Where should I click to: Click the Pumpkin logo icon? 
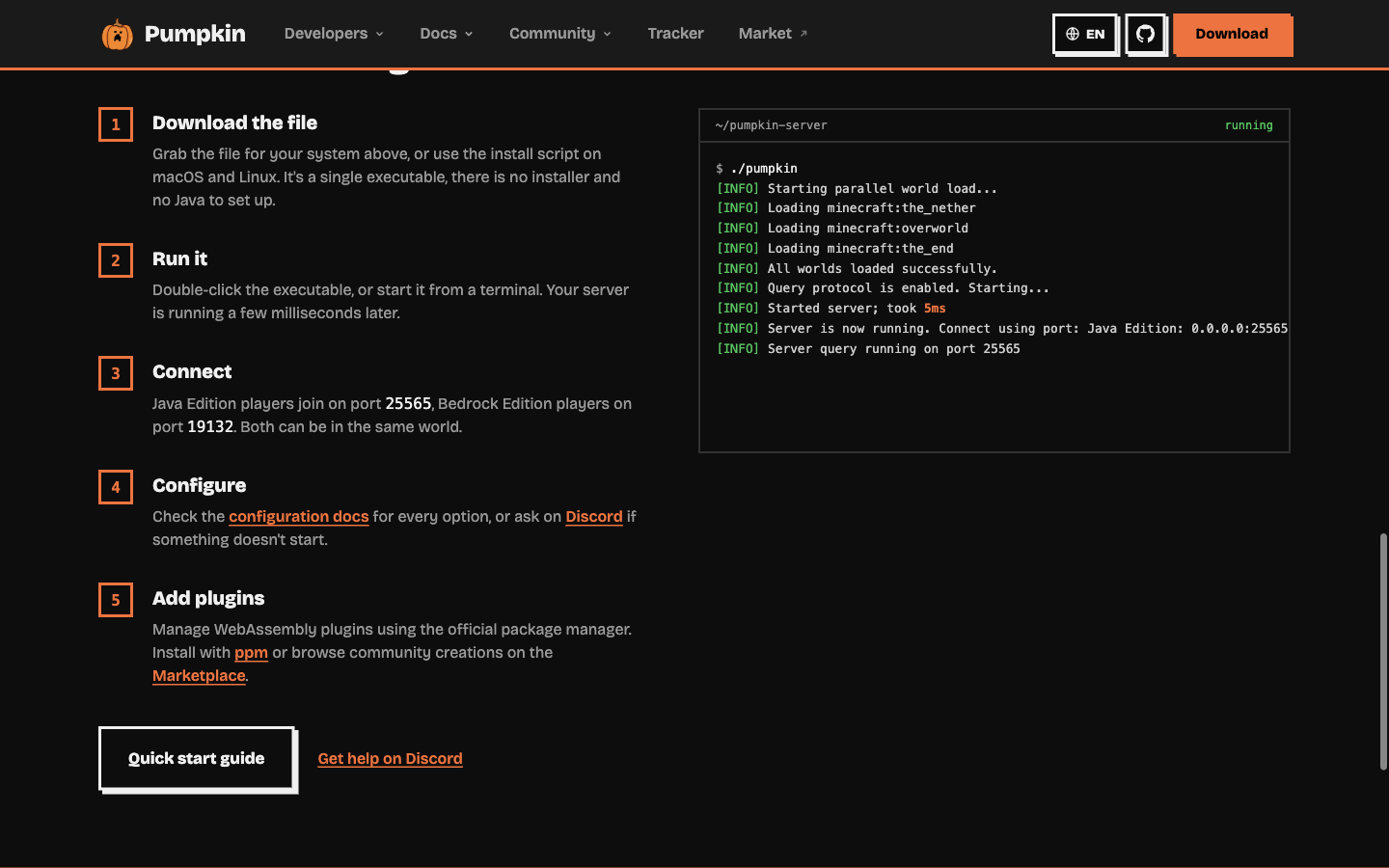[x=118, y=34]
